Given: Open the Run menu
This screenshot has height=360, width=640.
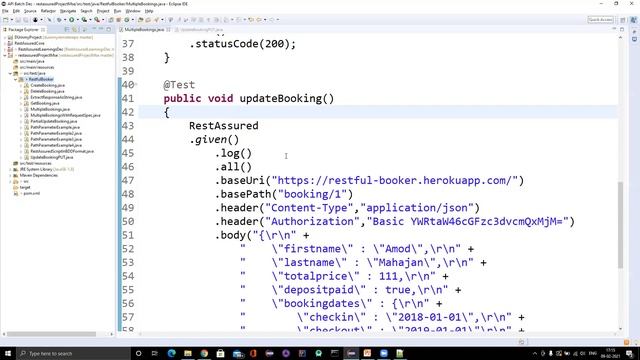Looking at the screenshot, I should [118, 11].
